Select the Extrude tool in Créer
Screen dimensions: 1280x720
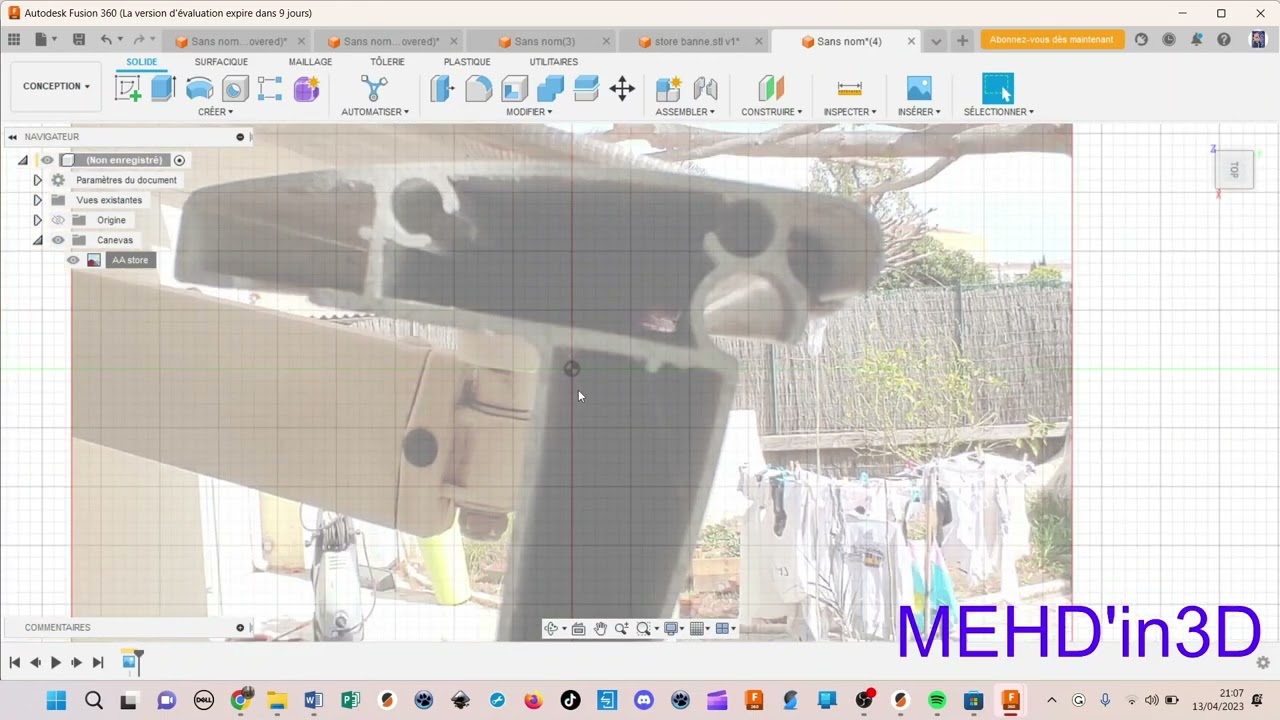click(x=163, y=88)
